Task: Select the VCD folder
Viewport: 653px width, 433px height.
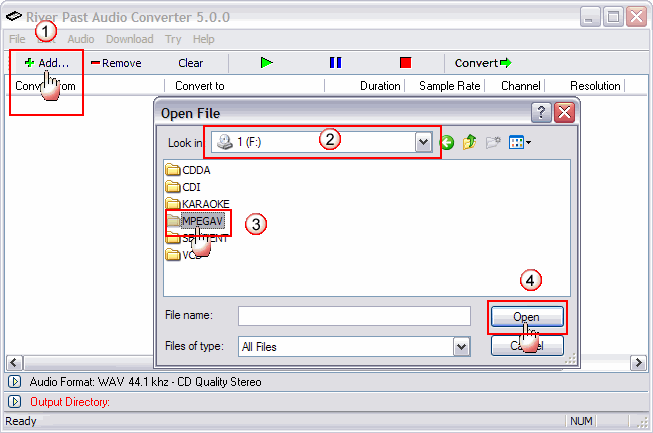Action: tap(183, 255)
